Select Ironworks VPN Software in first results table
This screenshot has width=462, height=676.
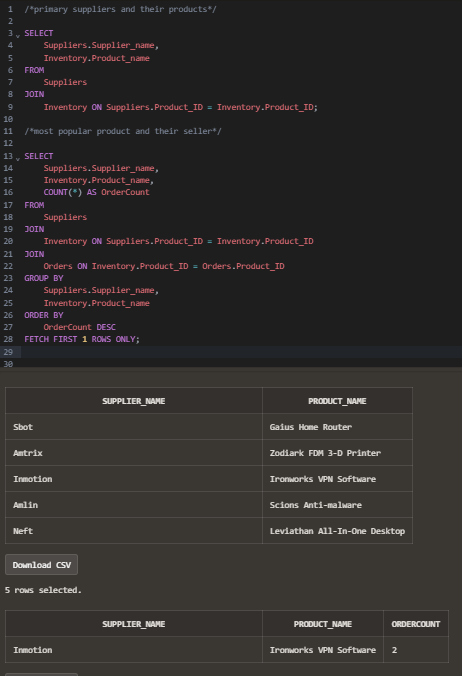coord(337,479)
